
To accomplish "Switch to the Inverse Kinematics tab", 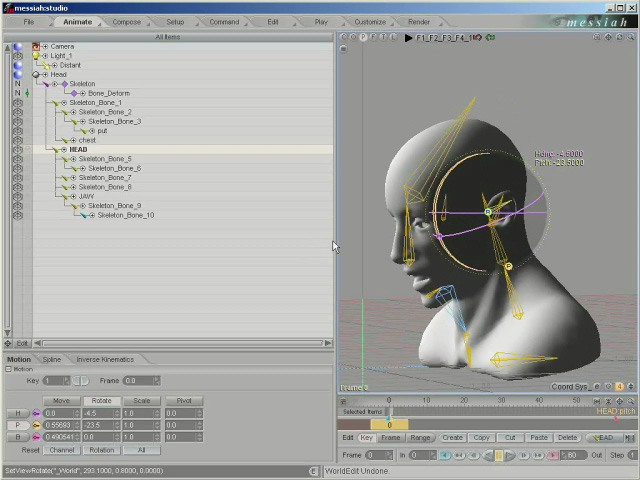I will (105, 360).
